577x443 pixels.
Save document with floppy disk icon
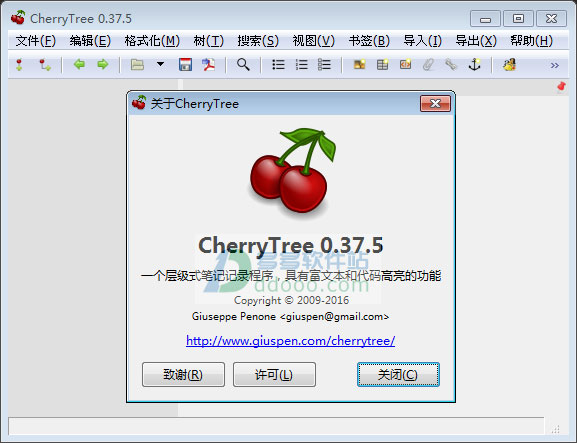185,65
